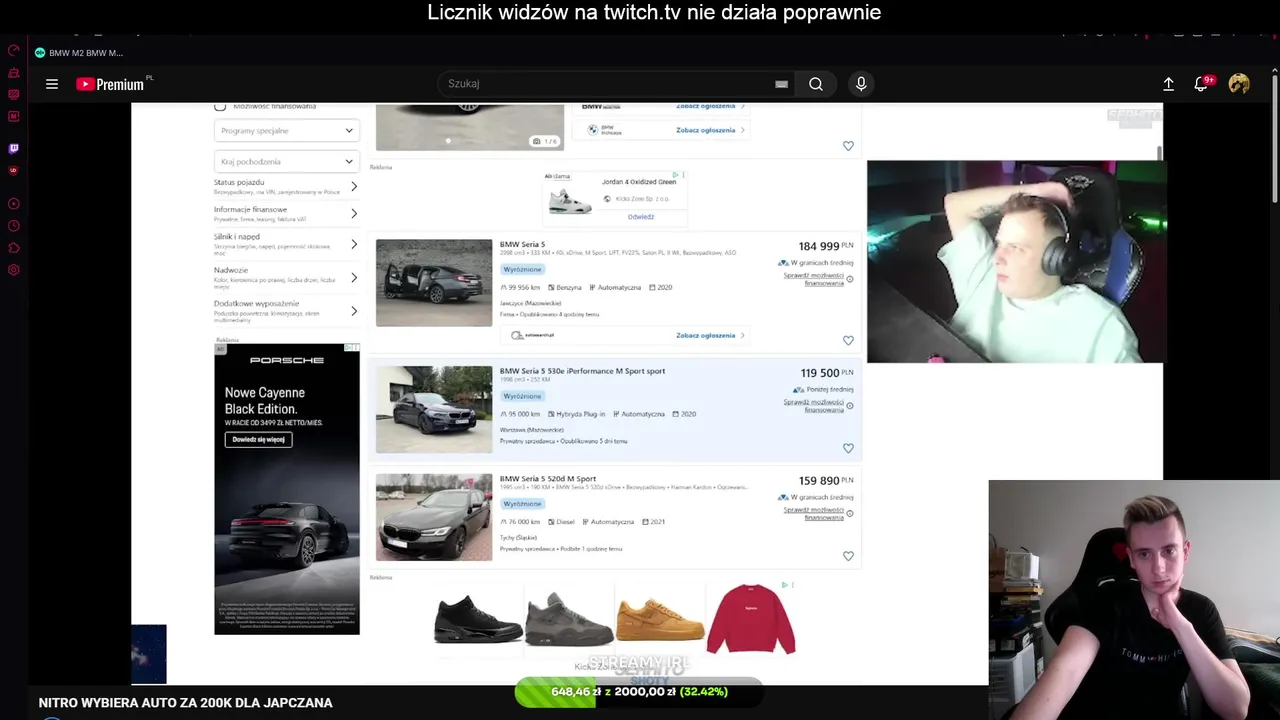Image resolution: width=1280 pixels, height=720 pixels.
Task: Open financing link under 184 999 PLN price
Action: (x=813, y=279)
